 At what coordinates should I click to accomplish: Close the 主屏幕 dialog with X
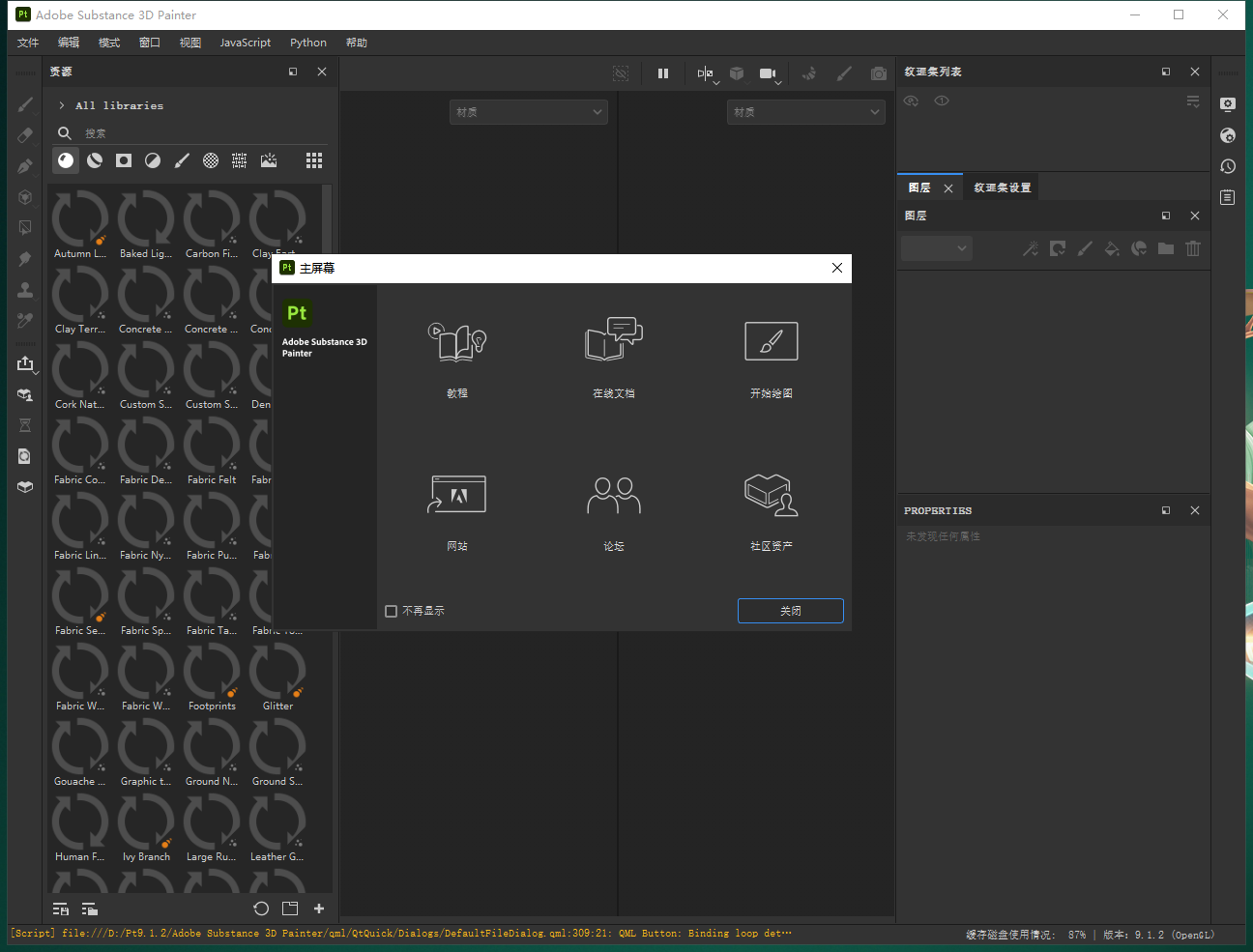click(x=837, y=268)
